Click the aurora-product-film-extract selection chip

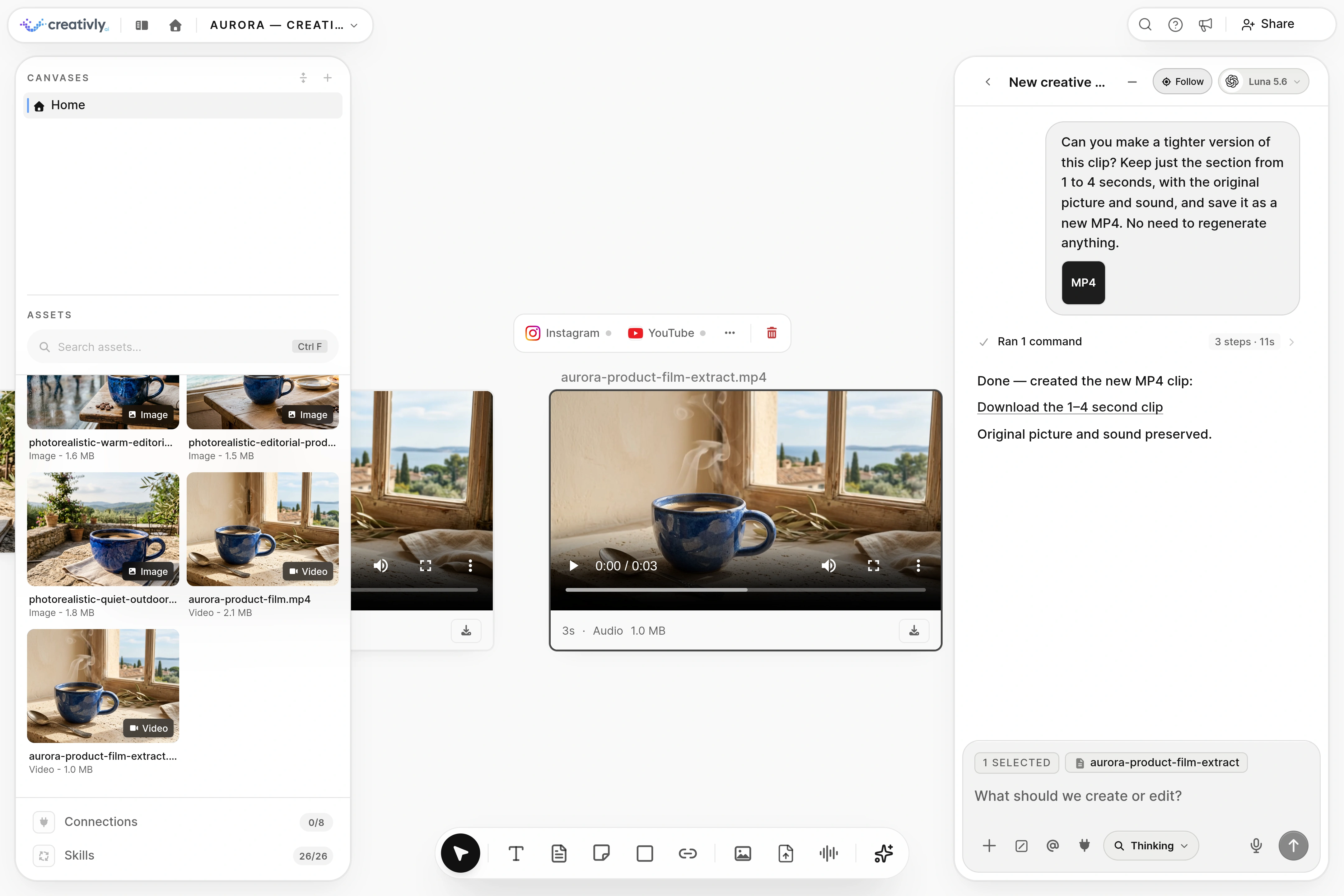tap(1156, 762)
